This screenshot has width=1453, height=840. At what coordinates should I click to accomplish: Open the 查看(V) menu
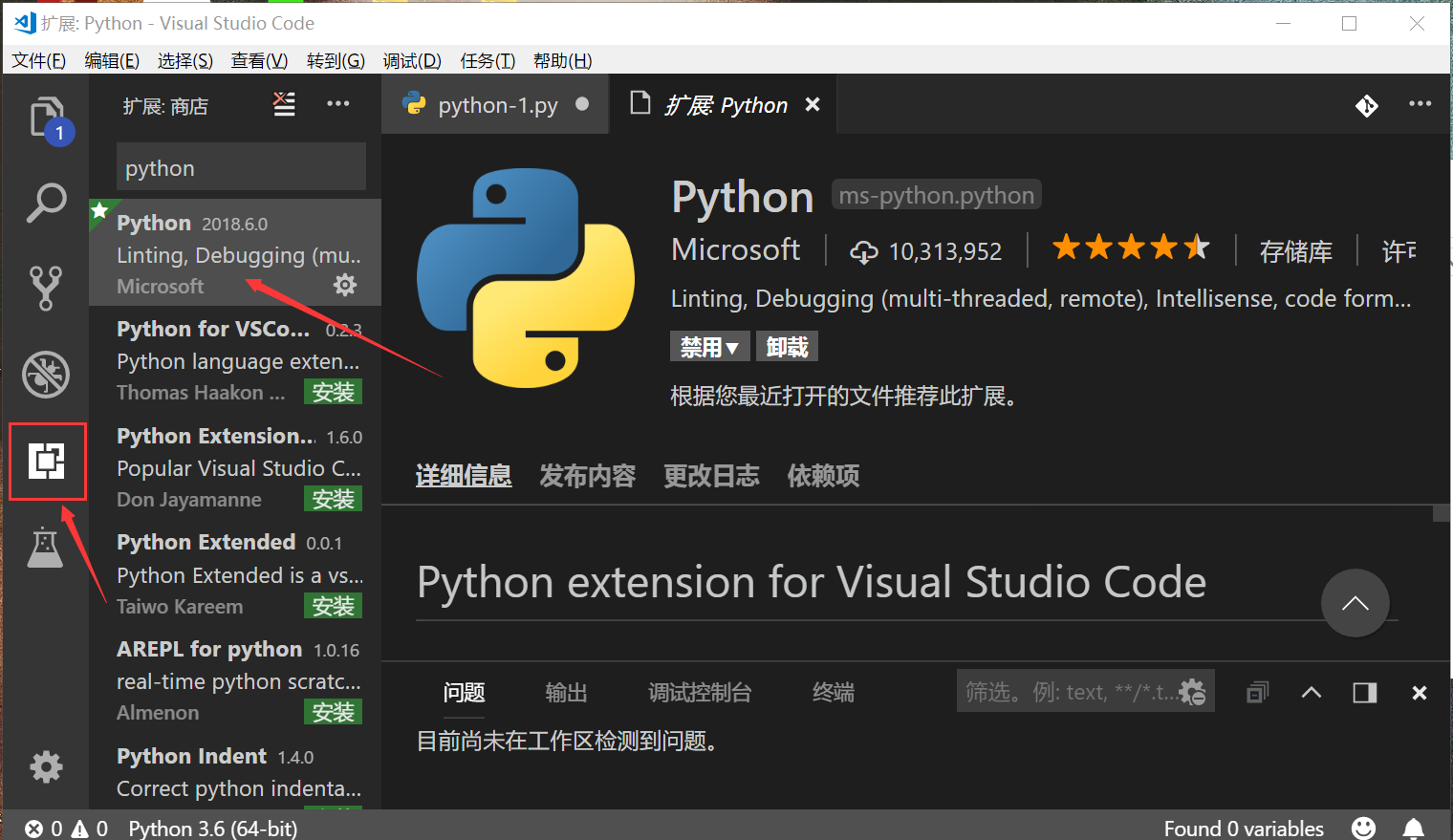[x=259, y=60]
